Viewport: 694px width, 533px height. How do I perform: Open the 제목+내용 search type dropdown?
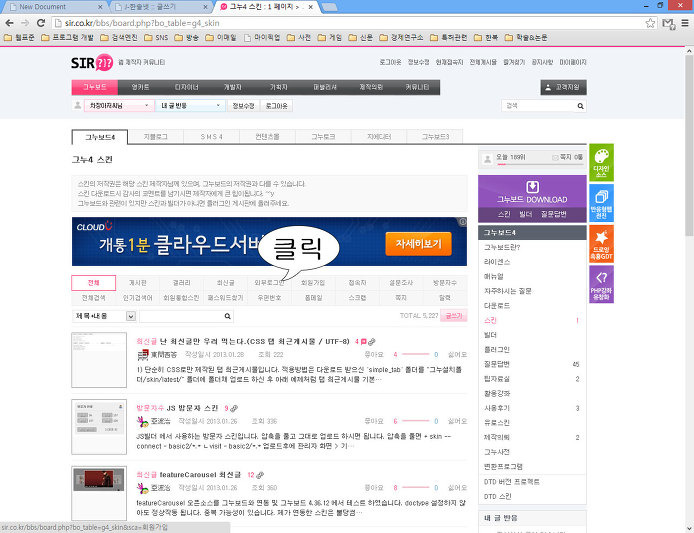[x=104, y=316]
